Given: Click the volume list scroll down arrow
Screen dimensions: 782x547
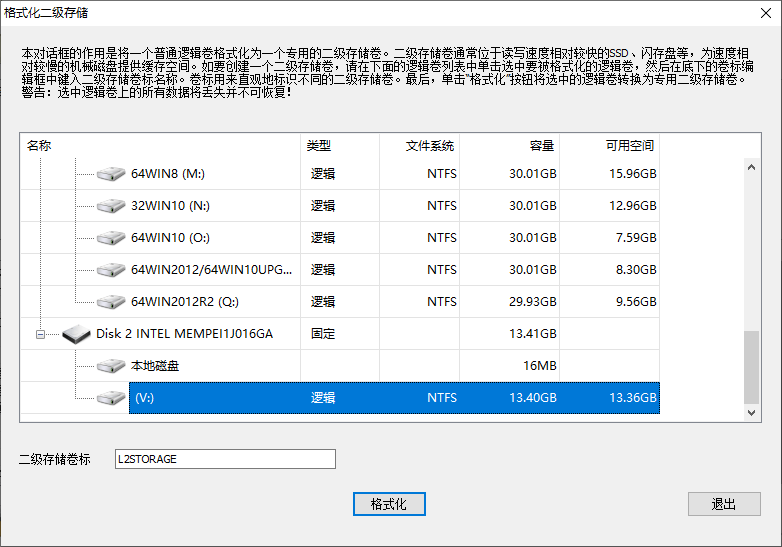Looking at the screenshot, I should [752, 413].
